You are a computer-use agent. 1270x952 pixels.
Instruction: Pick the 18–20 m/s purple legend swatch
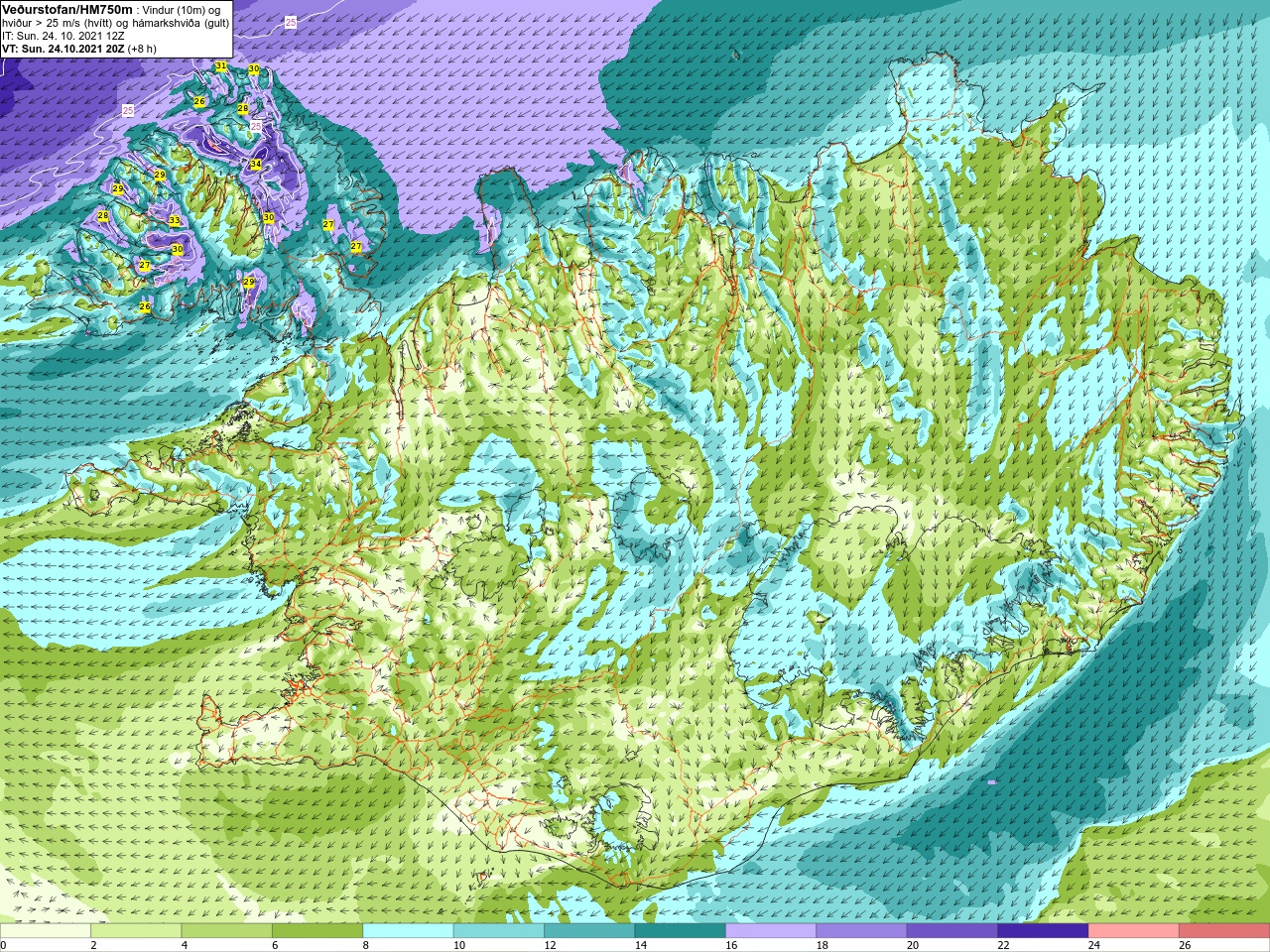click(x=861, y=931)
